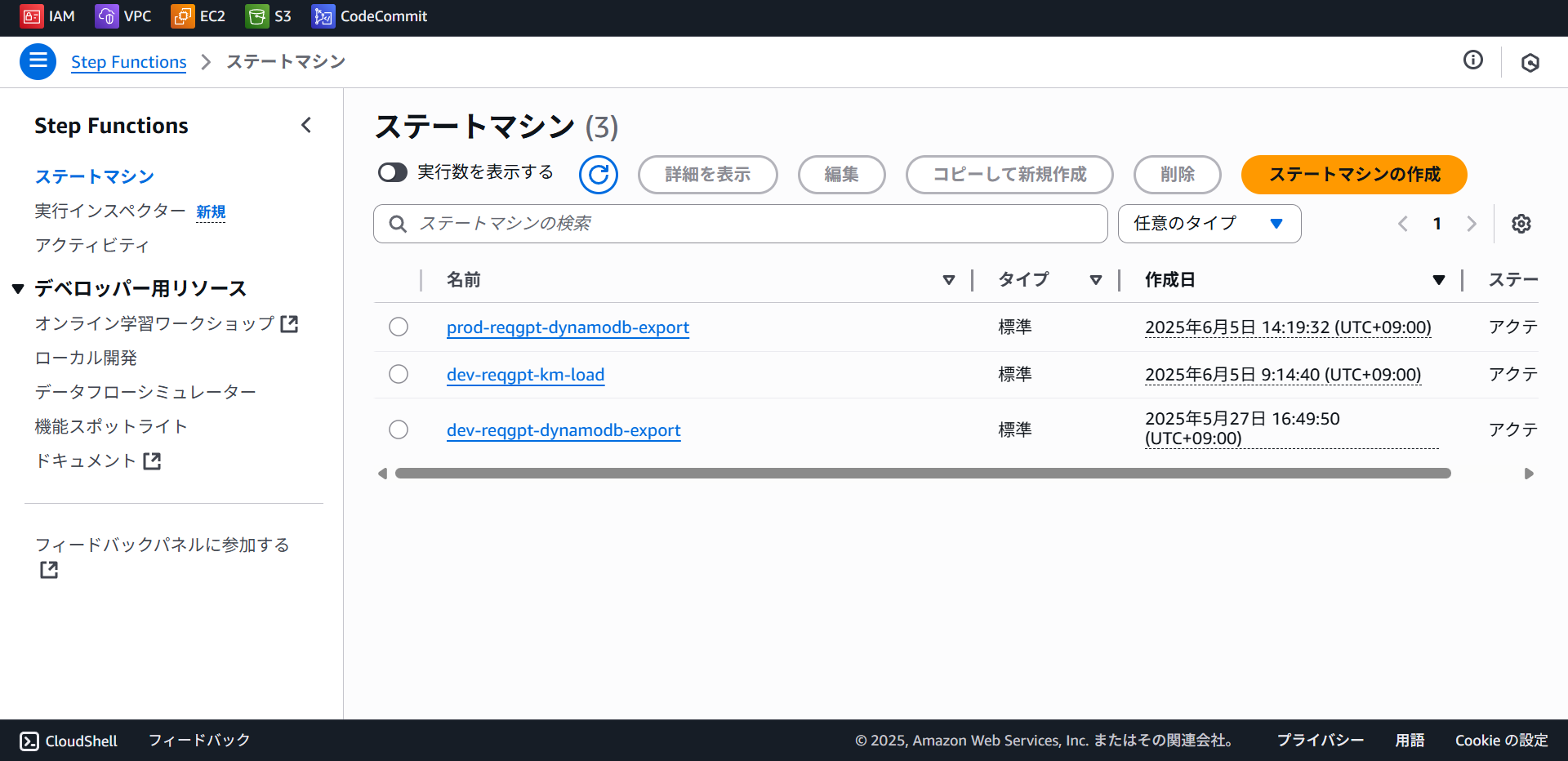Open dev-reqgpt-km-load state machine link
Screen dimensions: 1568x761
pos(525,375)
